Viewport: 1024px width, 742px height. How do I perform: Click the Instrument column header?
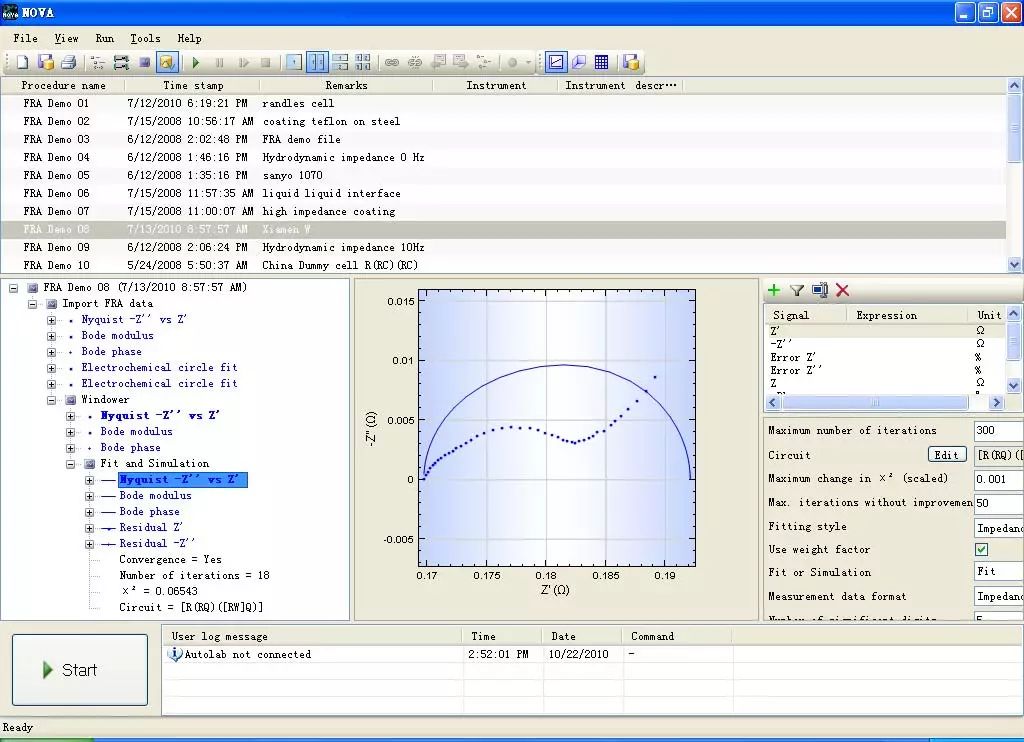496,86
